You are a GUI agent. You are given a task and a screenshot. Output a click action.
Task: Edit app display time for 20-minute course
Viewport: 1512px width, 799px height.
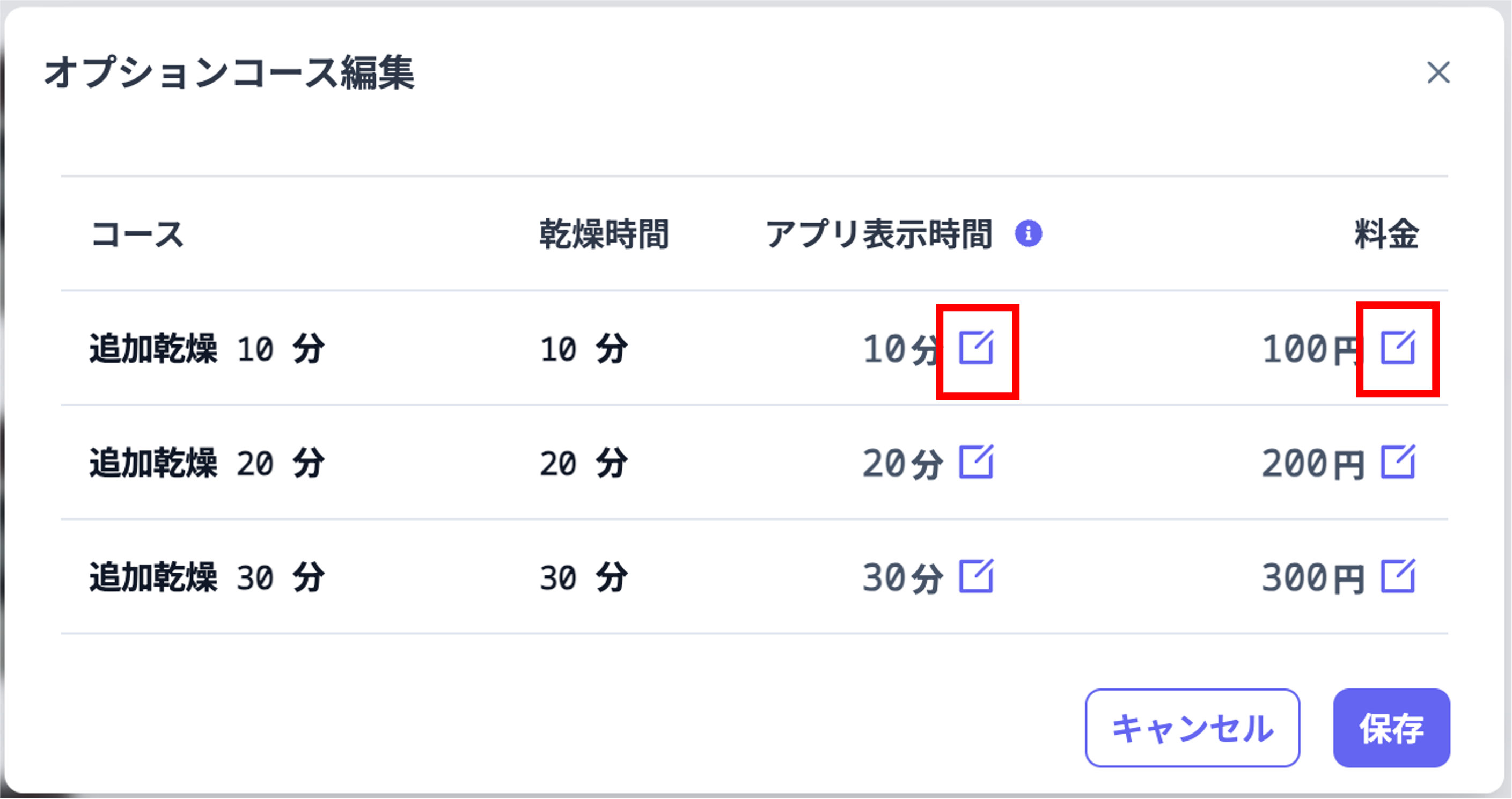(x=976, y=462)
